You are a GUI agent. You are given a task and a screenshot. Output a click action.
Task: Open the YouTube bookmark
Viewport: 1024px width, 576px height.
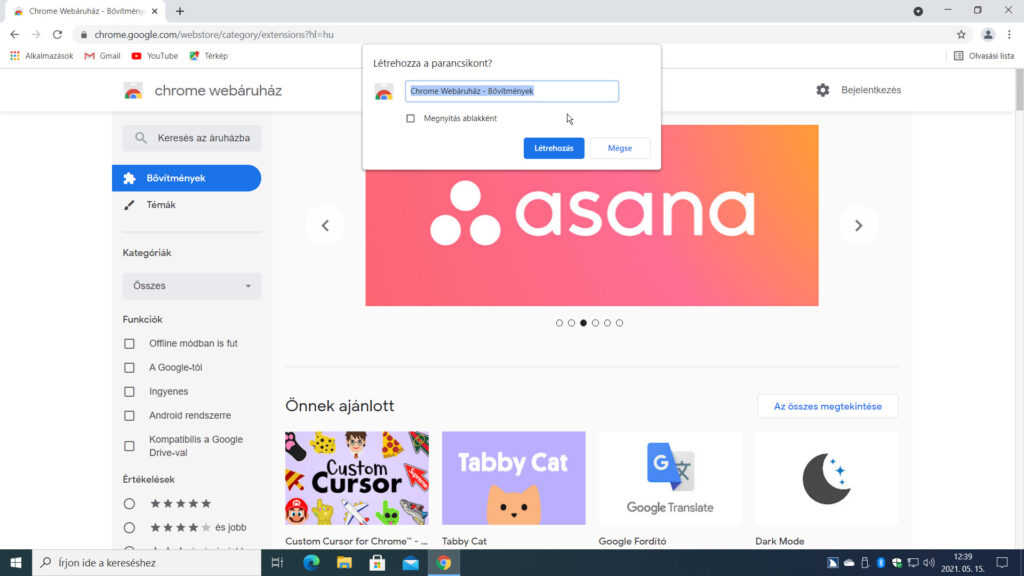click(155, 56)
